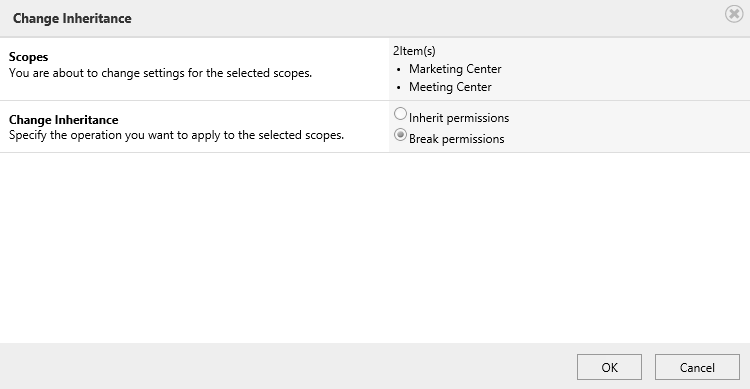Screen dimensions: 750x389
Task: Click the 'You are about to change settings' description
Action: [x=160, y=73]
